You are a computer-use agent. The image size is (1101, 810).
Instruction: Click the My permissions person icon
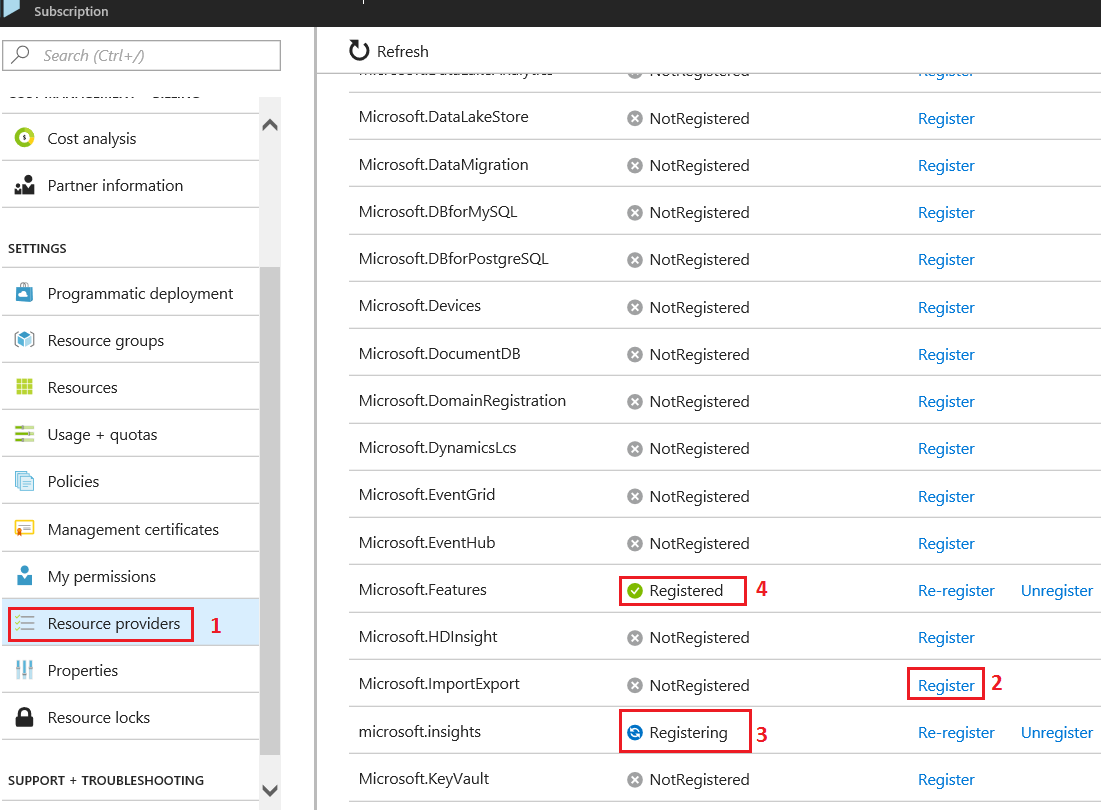pos(25,576)
